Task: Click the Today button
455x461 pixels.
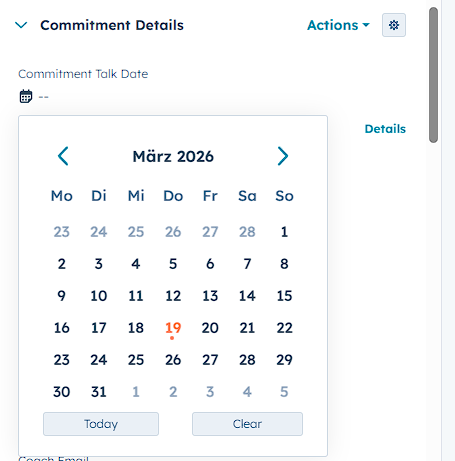Action: [101, 424]
